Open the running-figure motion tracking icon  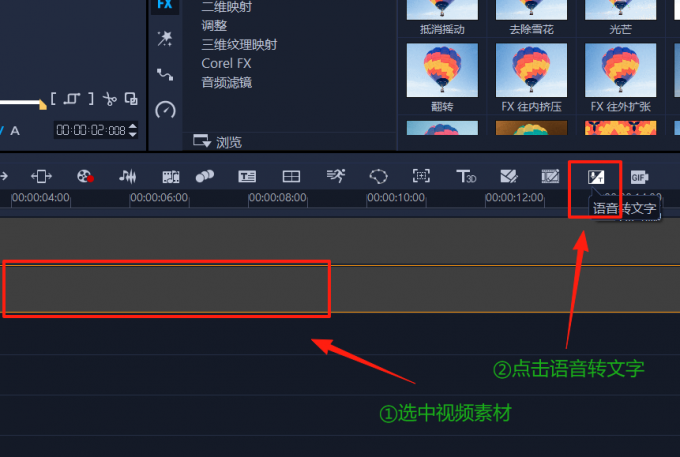point(336,176)
